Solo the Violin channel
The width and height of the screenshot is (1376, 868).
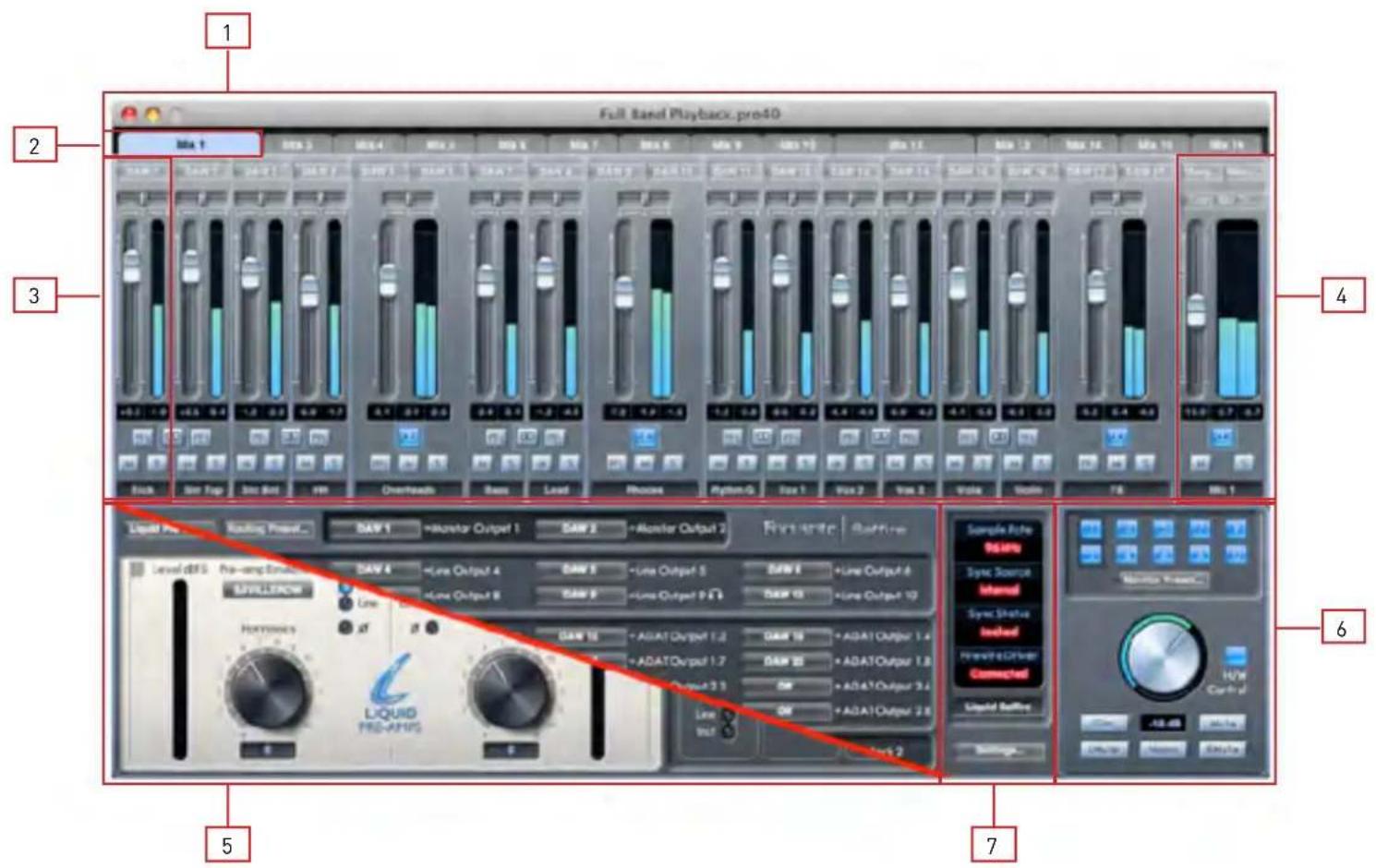pyautogui.click(x=1042, y=464)
